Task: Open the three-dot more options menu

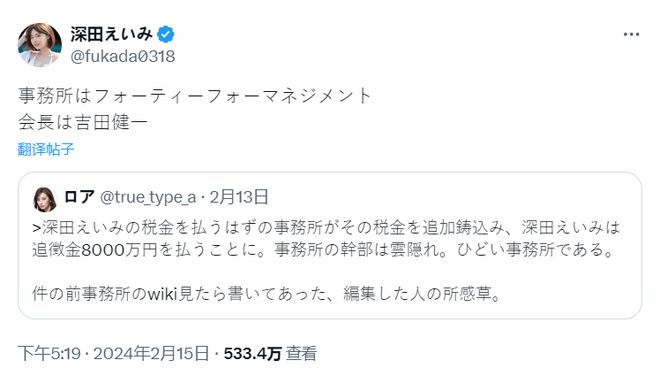Action: (x=631, y=35)
